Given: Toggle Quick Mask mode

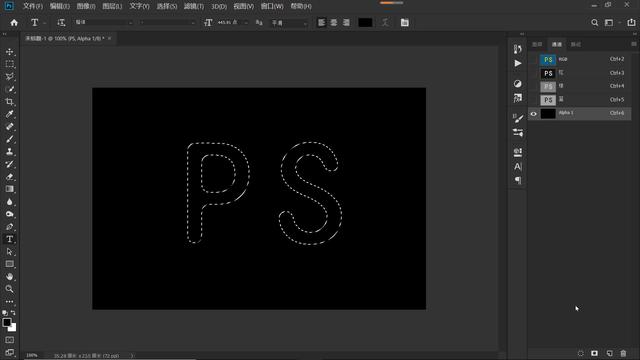Looking at the screenshot, I should pos(9,340).
